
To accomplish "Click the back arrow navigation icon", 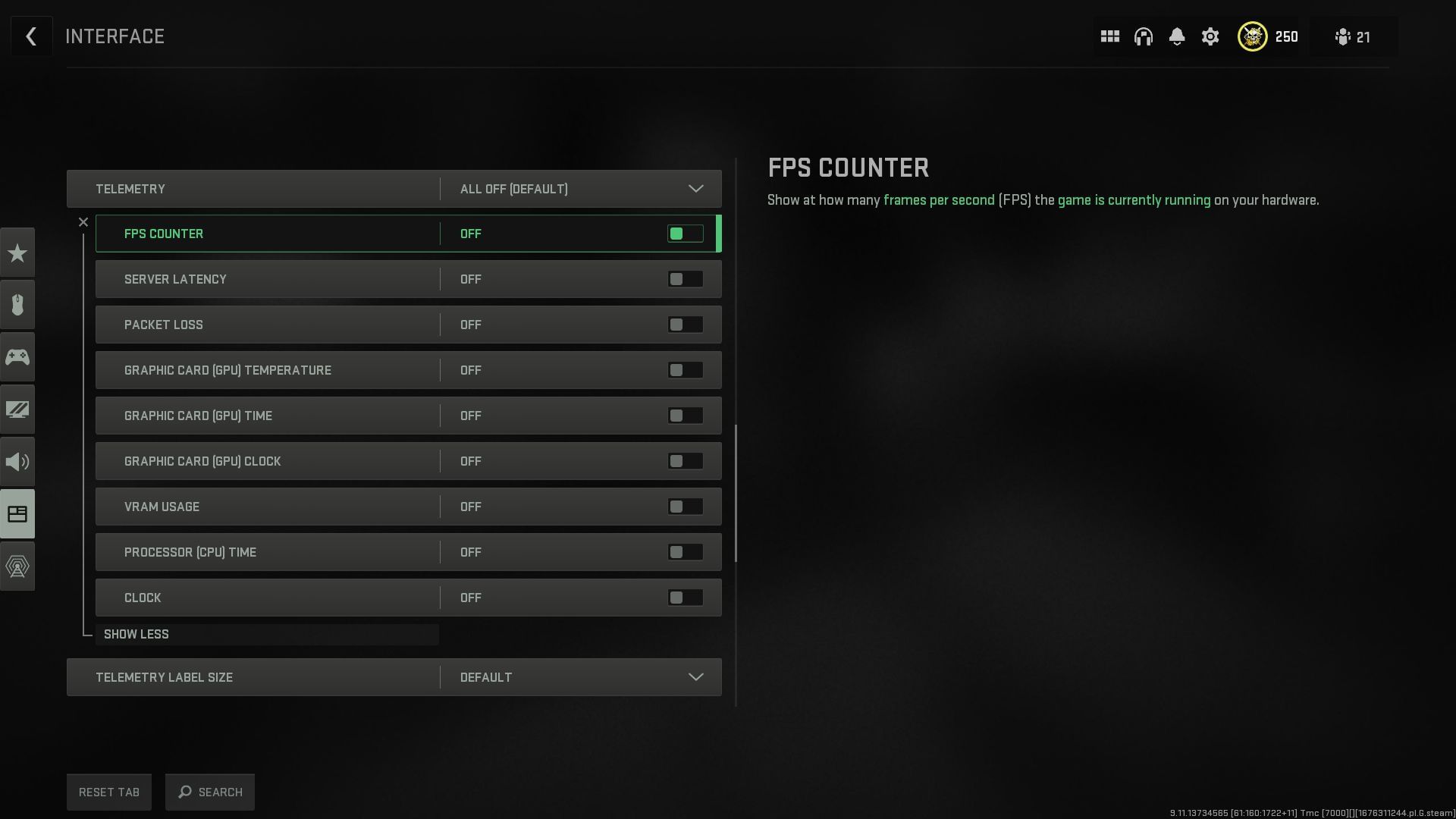I will (30, 36).
